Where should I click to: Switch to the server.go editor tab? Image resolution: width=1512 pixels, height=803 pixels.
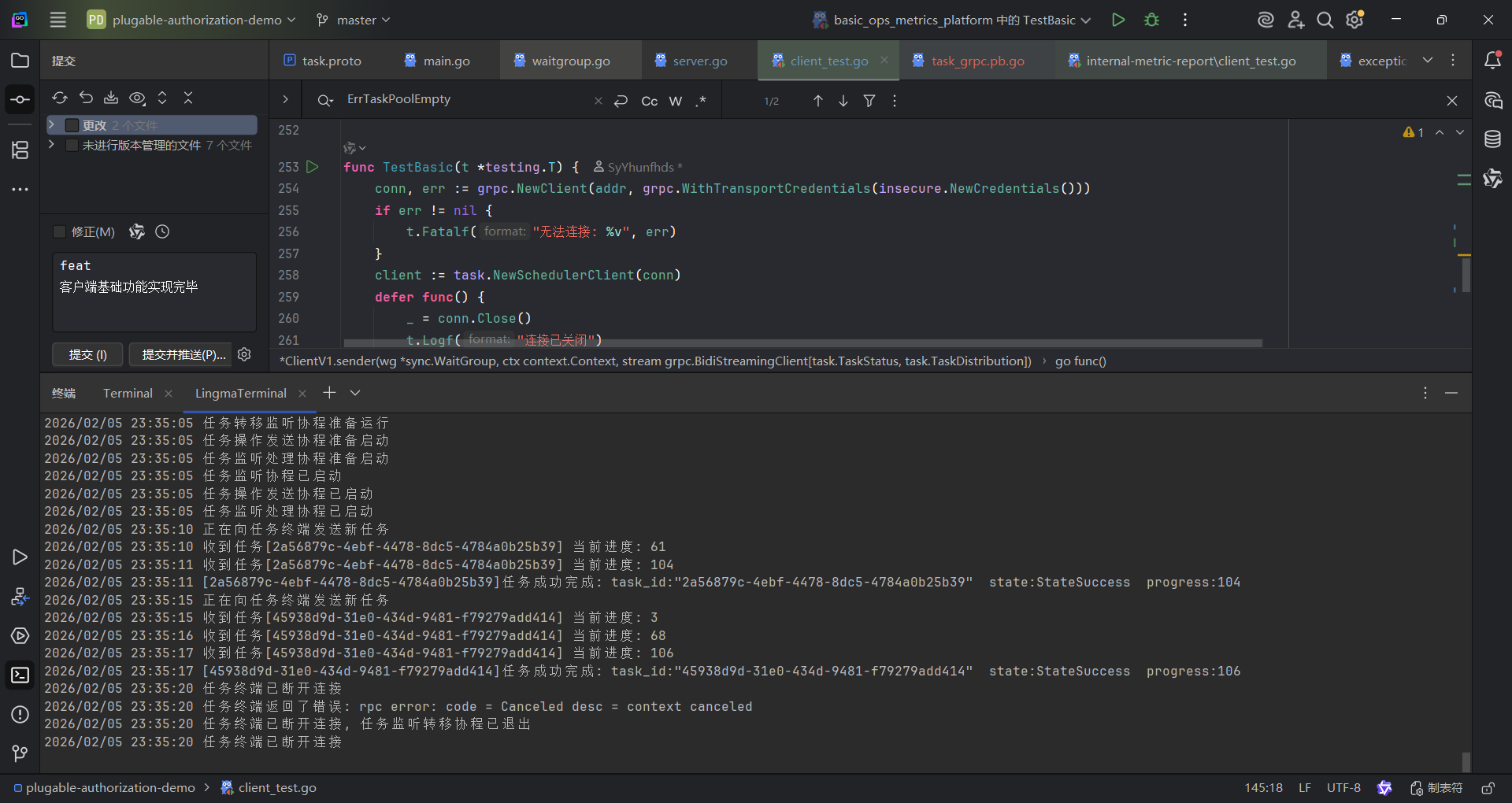(x=699, y=61)
